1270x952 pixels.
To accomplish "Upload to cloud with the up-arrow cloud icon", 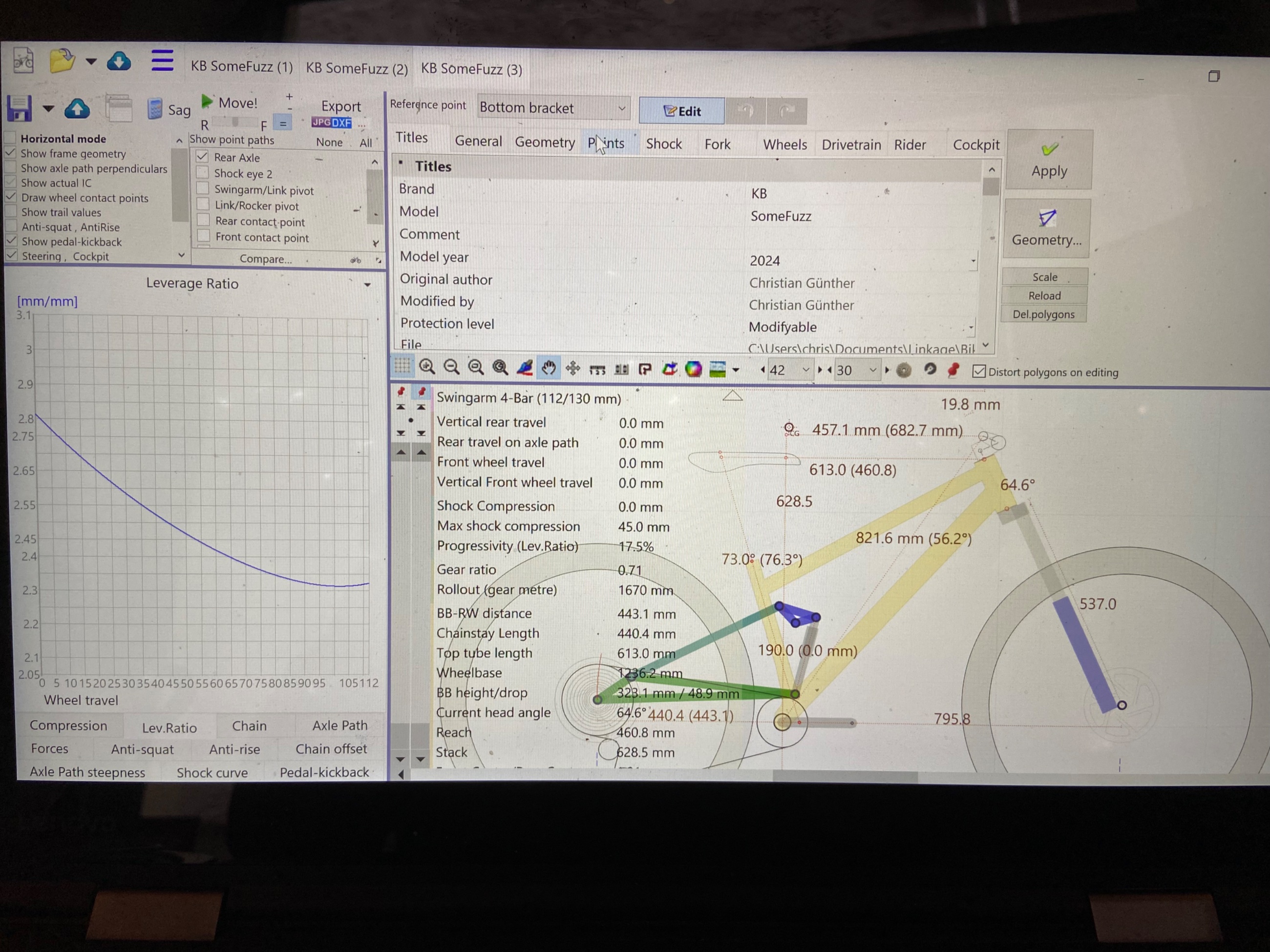I will point(77,108).
